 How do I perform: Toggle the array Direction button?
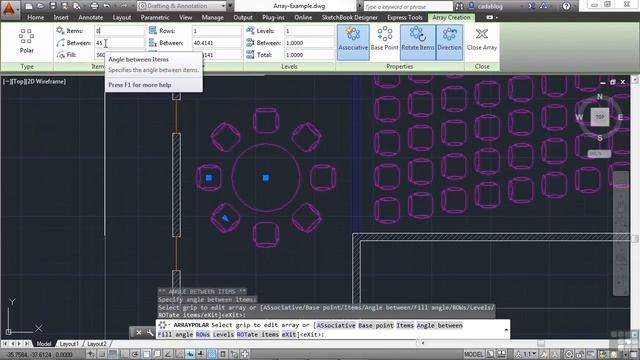pos(449,42)
